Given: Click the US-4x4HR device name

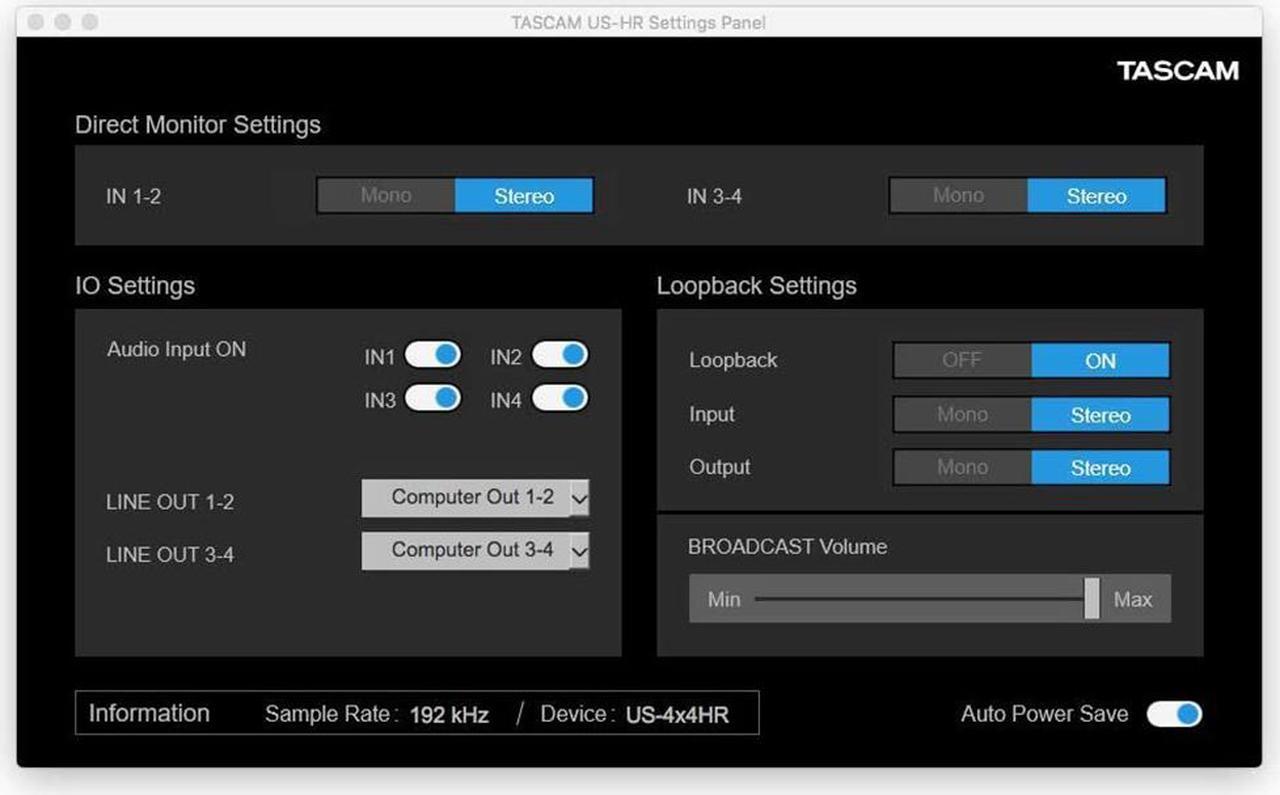Looking at the screenshot, I should click(677, 715).
